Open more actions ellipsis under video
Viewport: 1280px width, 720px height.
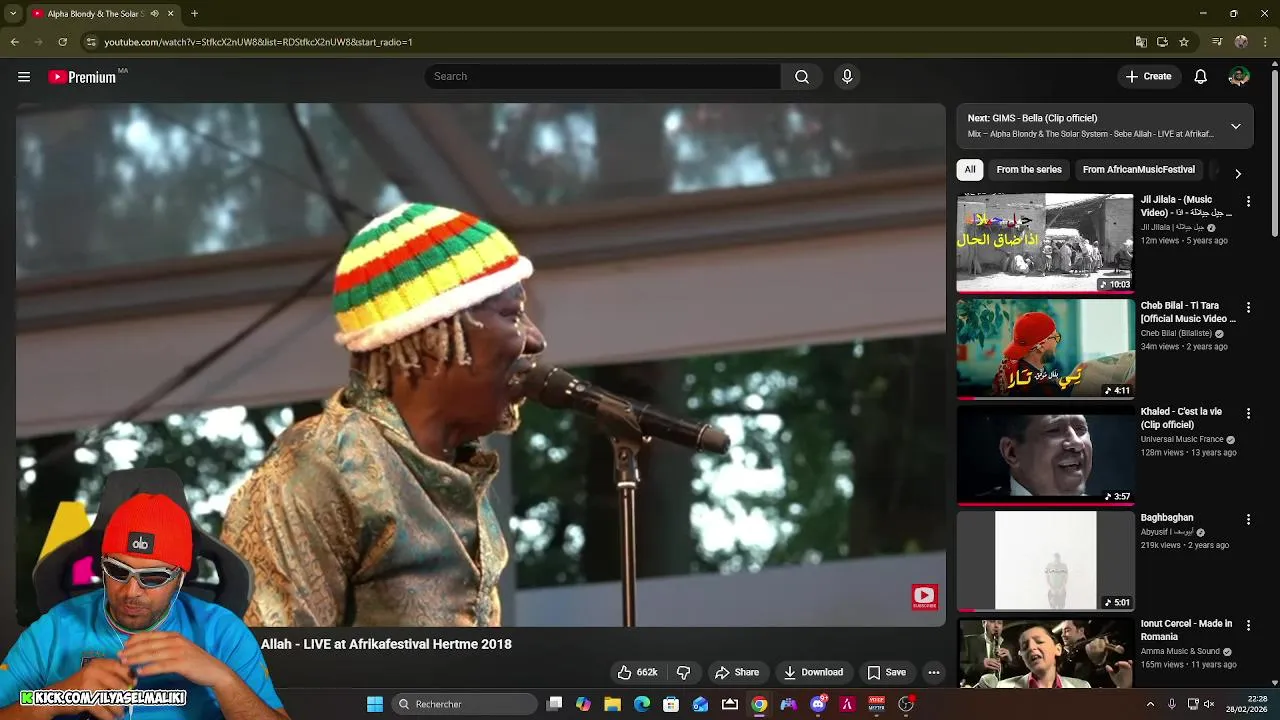click(x=934, y=673)
